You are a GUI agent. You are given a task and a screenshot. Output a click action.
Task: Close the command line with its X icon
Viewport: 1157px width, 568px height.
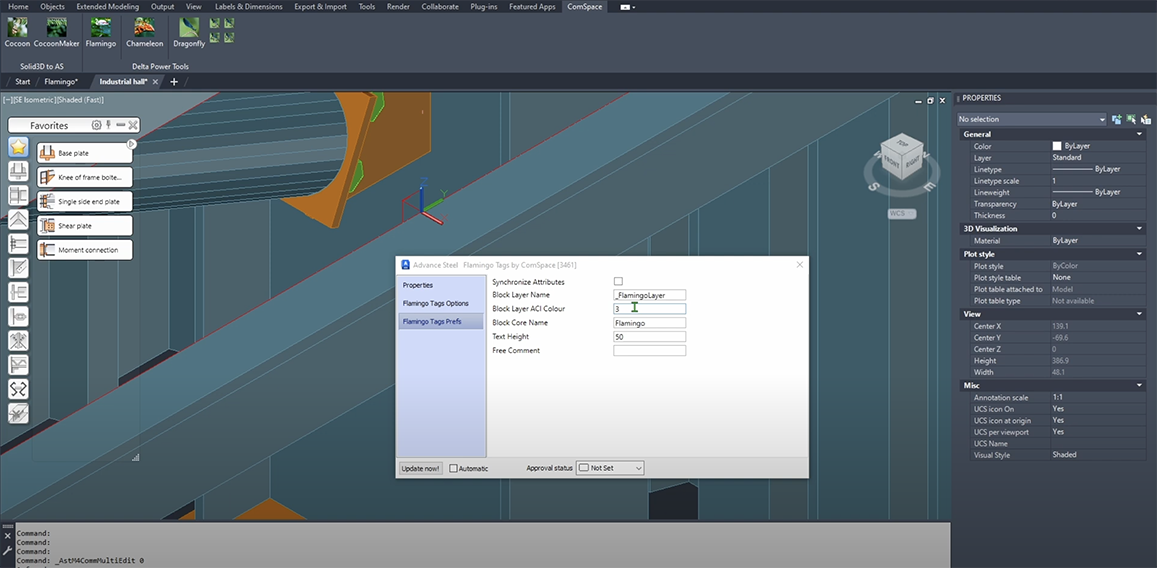click(7, 536)
